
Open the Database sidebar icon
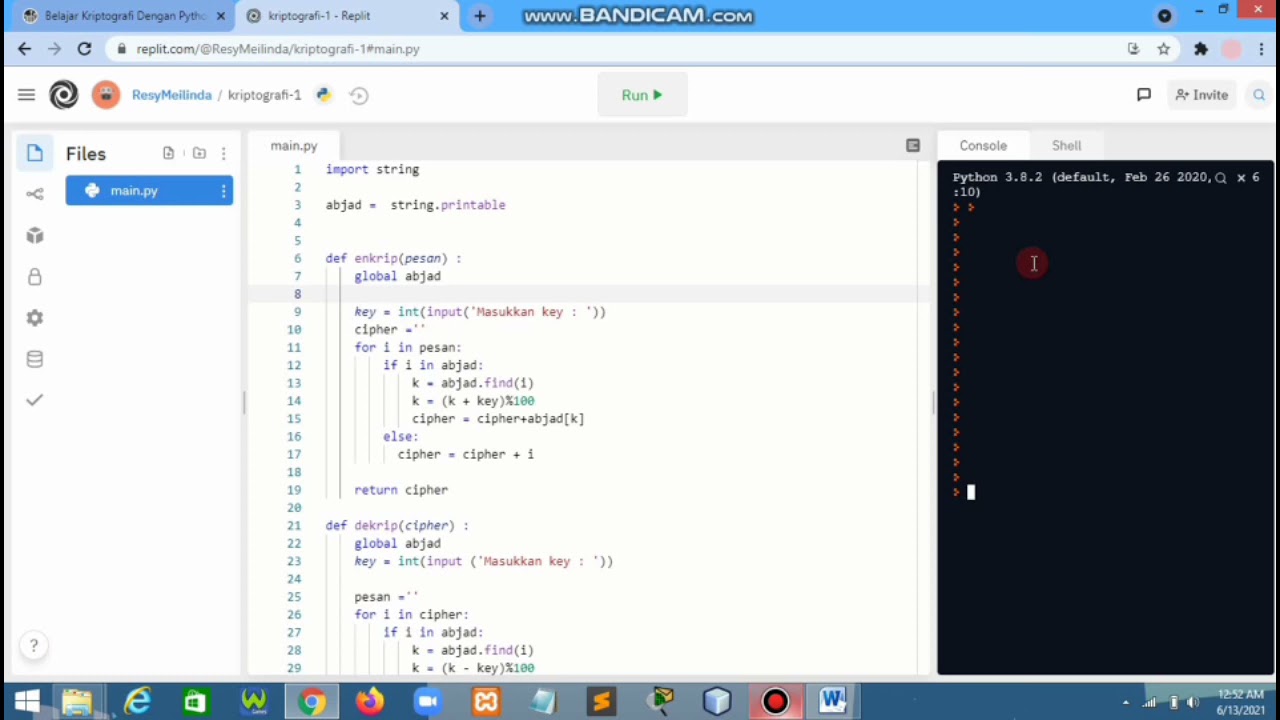coord(35,359)
